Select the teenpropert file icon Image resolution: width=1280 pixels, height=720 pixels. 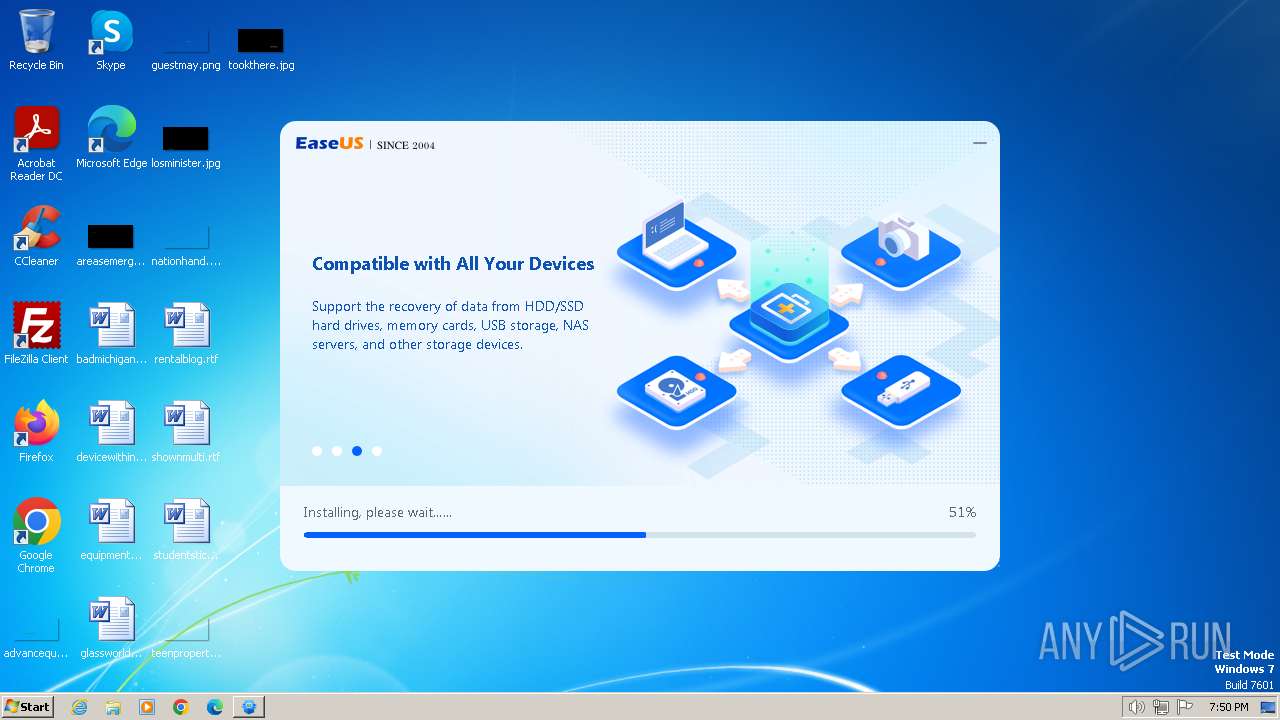click(186, 638)
